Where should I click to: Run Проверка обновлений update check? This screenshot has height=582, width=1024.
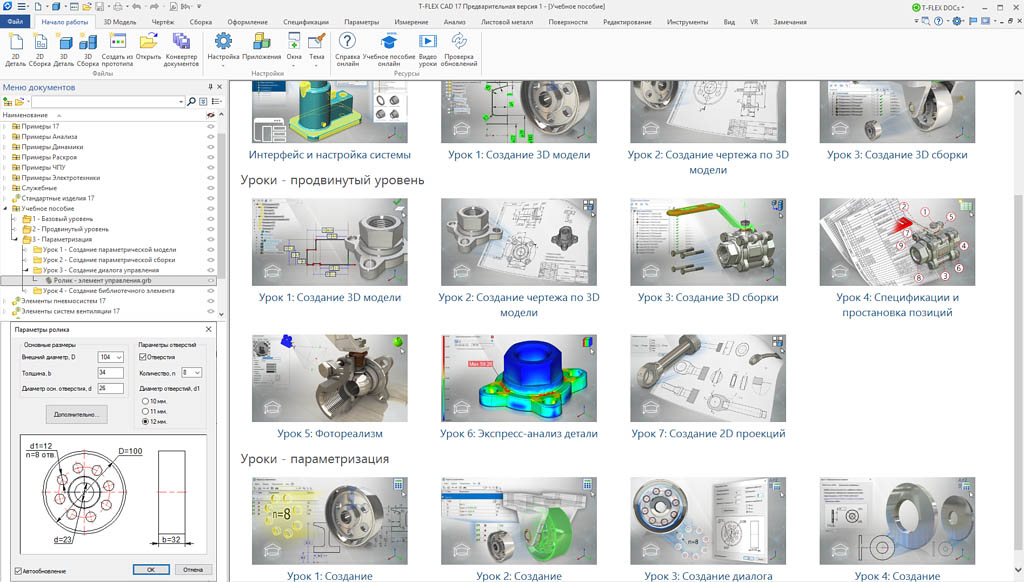click(459, 50)
